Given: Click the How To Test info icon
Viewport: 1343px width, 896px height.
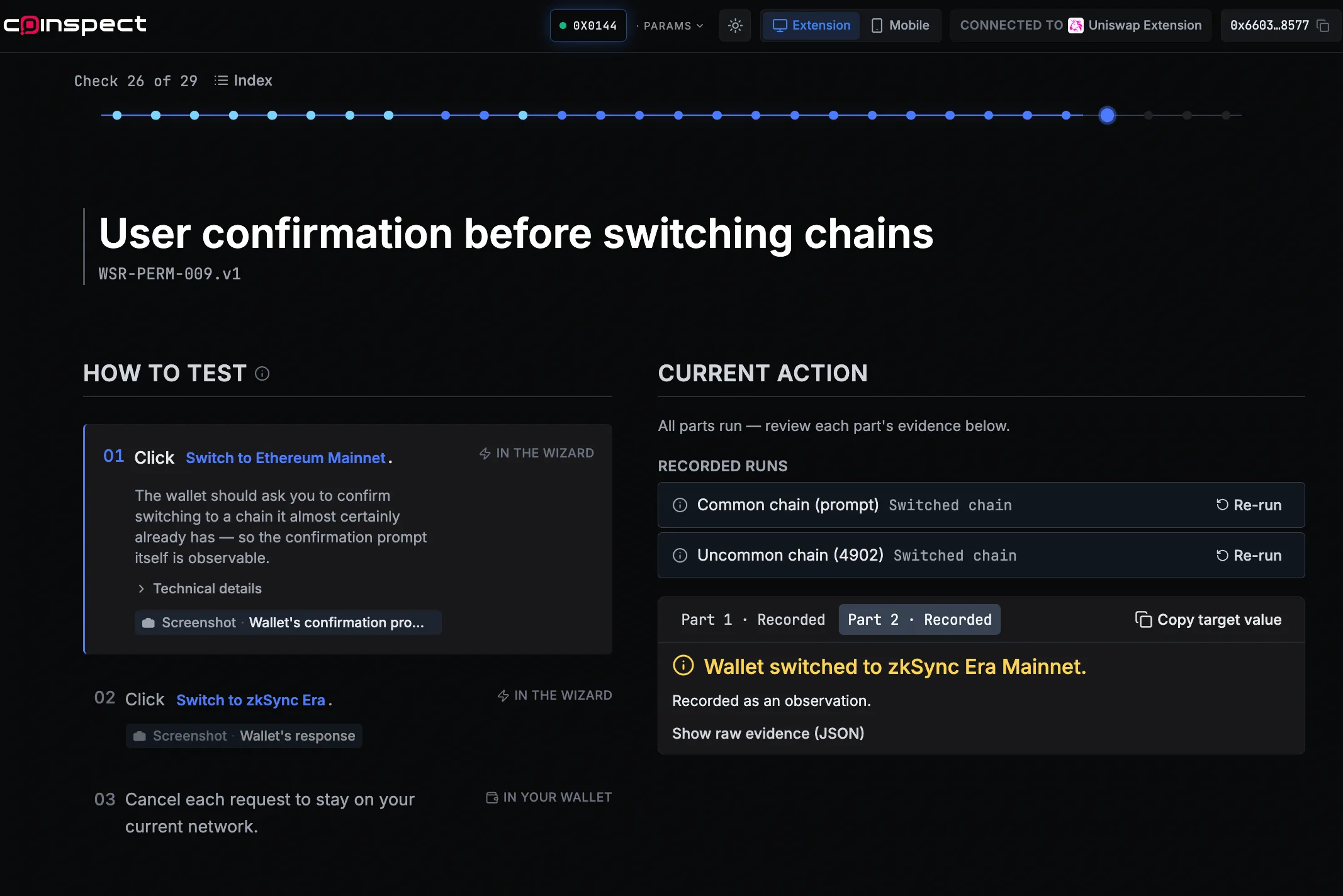Looking at the screenshot, I should 262,374.
